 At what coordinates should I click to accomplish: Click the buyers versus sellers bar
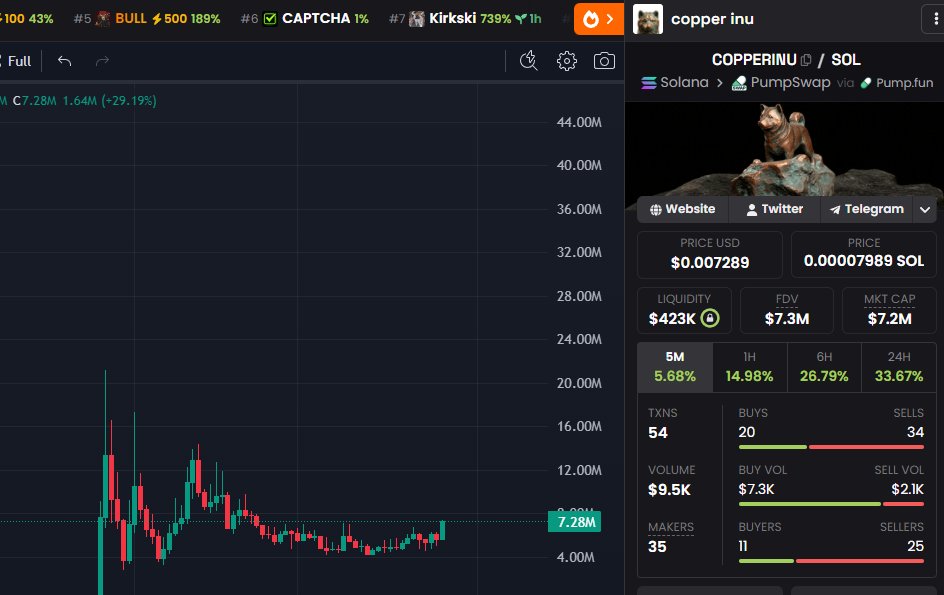[831, 561]
